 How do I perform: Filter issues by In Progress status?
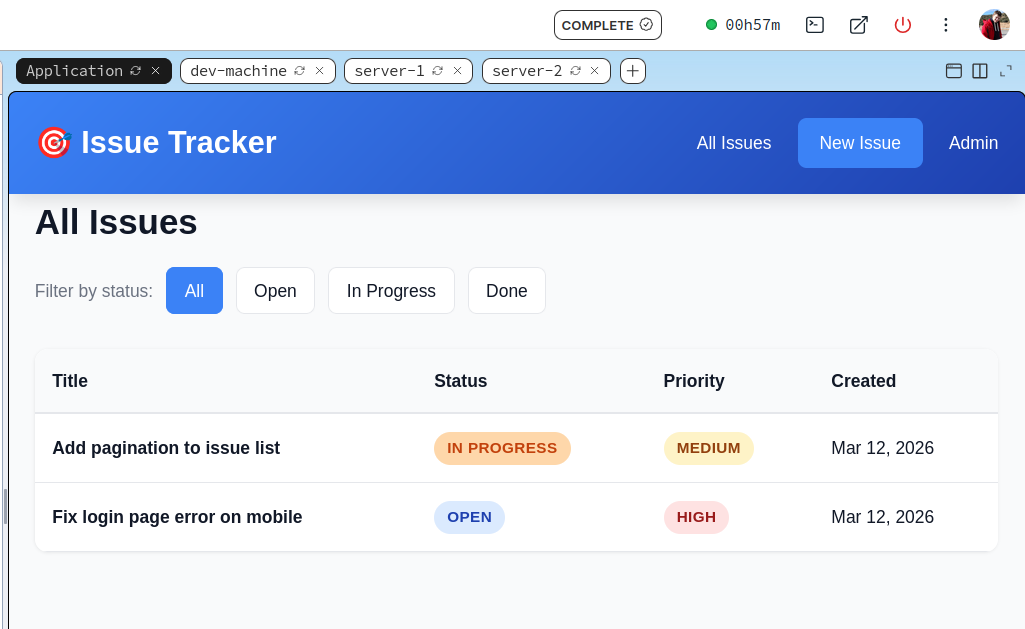pyautogui.click(x=391, y=290)
